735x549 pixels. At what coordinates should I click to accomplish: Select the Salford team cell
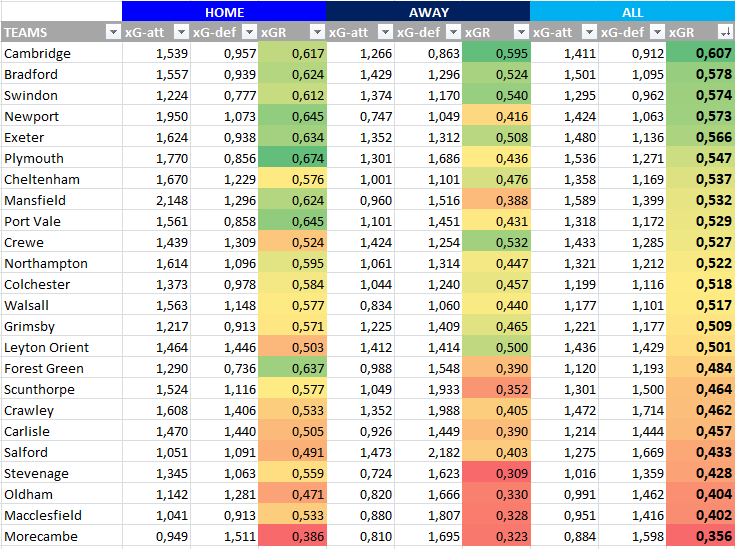pos(61,452)
